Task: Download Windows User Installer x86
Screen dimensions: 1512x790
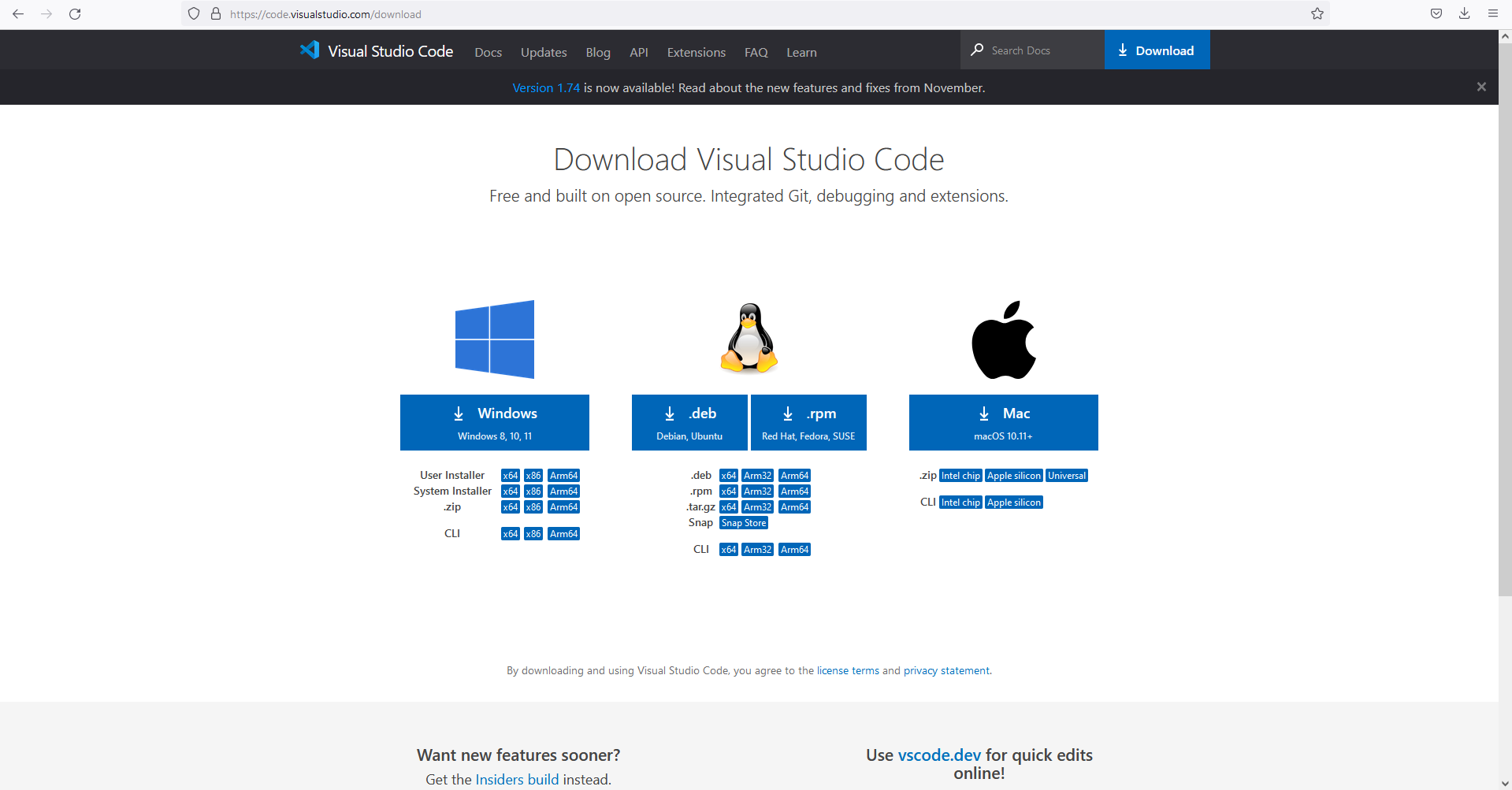Action: (x=533, y=476)
